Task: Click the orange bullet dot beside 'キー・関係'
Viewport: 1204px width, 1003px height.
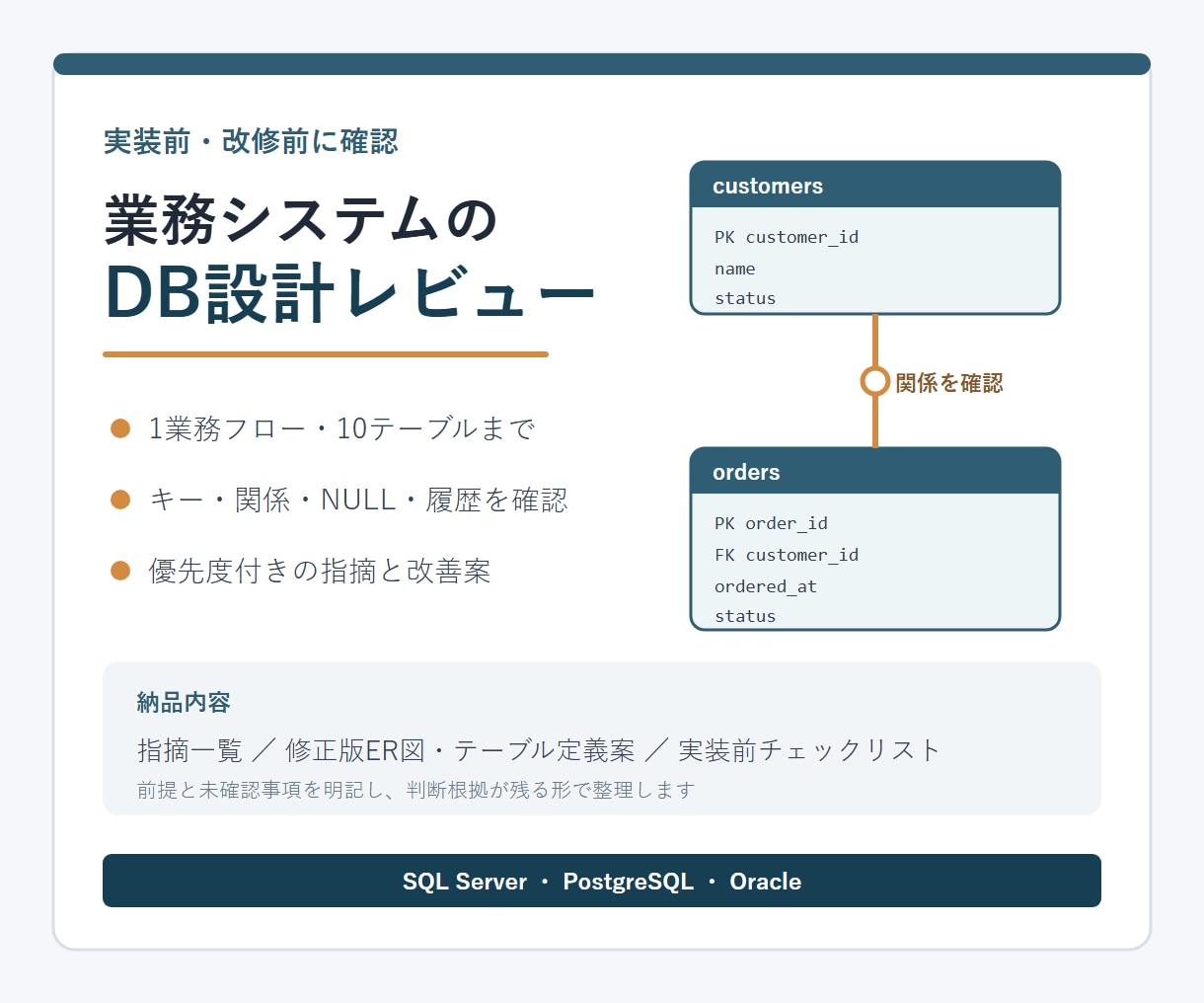Action: click(120, 500)
